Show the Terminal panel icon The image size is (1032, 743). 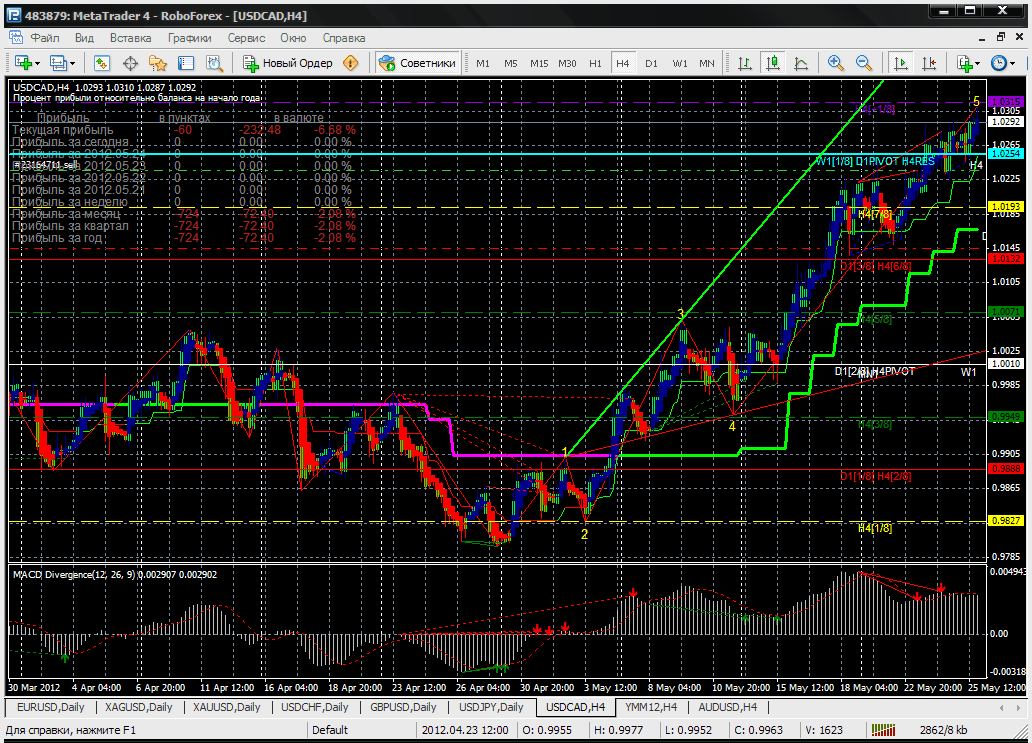tap(186, 63)
